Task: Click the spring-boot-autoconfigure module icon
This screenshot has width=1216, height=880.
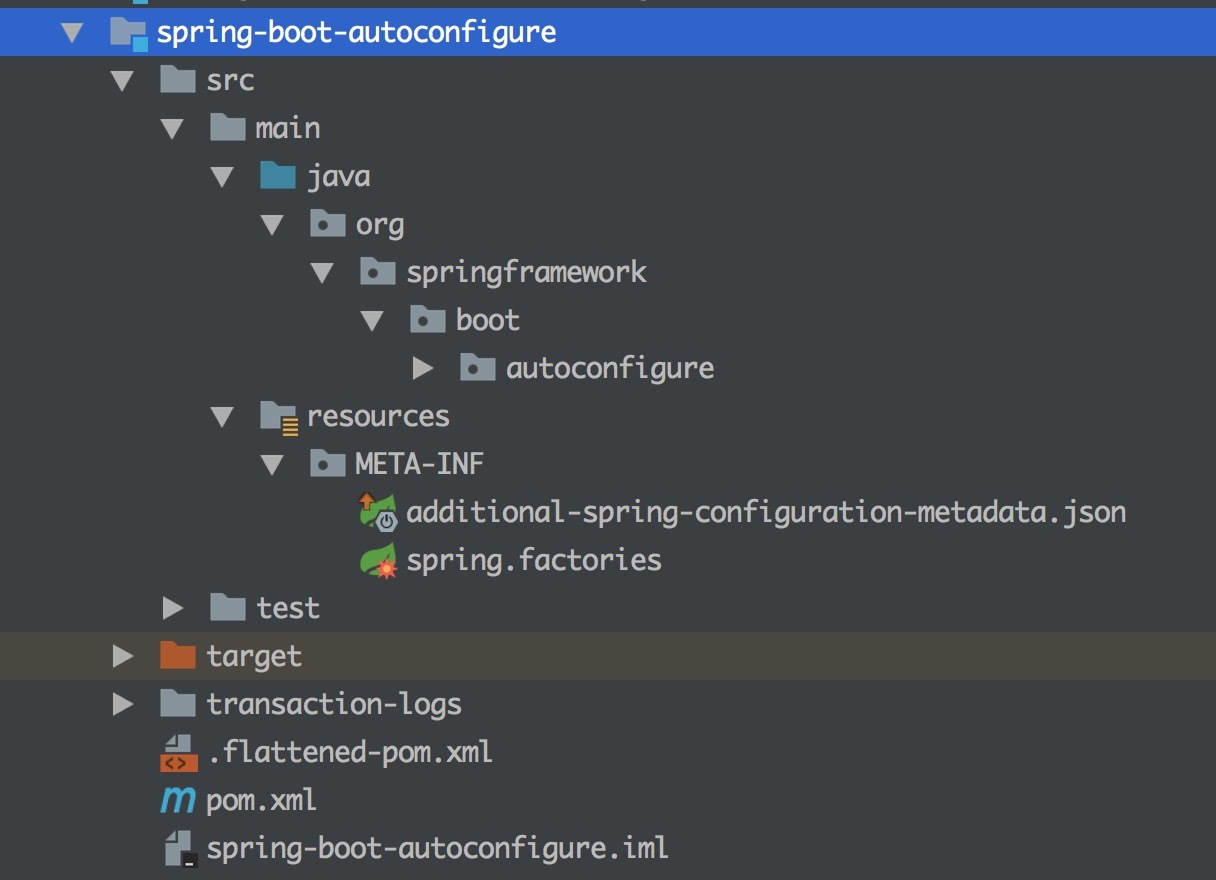Action: pos(128,34)
